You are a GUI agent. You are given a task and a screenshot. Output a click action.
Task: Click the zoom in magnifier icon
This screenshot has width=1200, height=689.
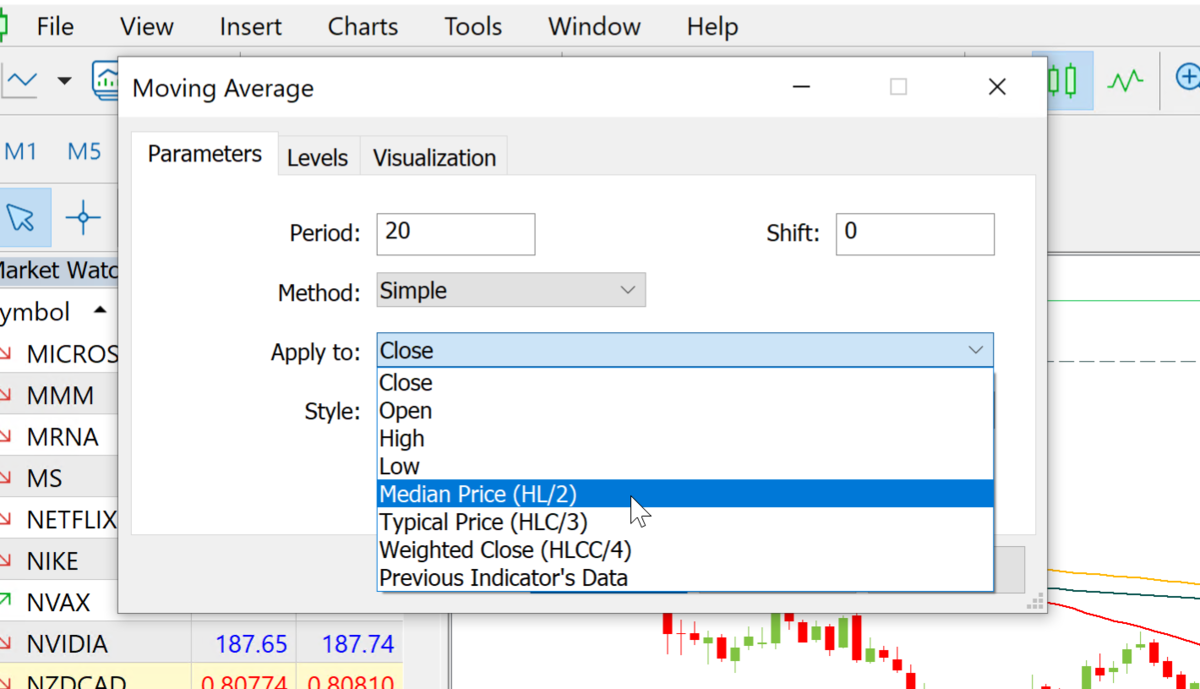pos(1187,79)
